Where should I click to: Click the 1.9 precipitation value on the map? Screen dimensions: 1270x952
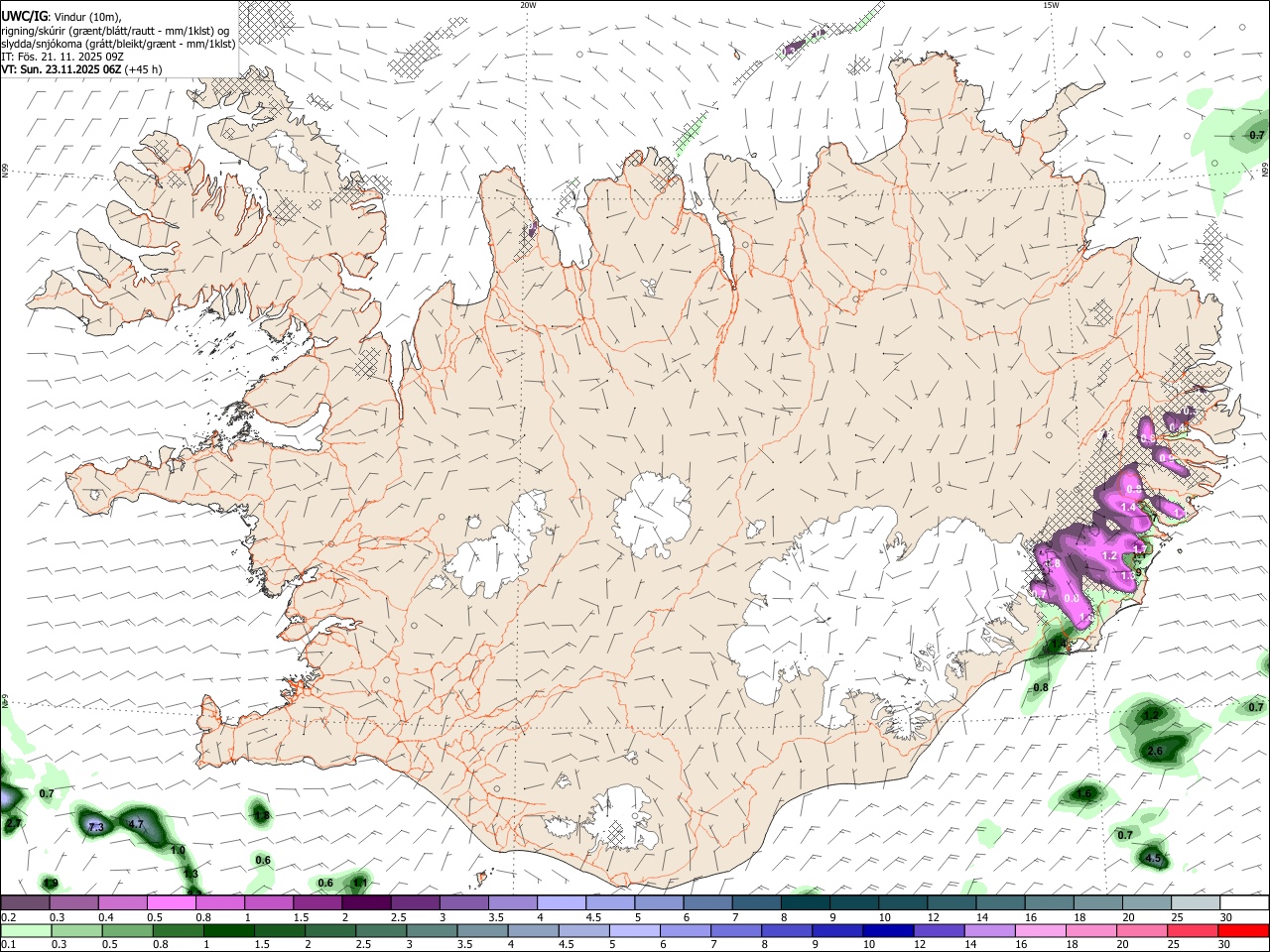(52, 884)
